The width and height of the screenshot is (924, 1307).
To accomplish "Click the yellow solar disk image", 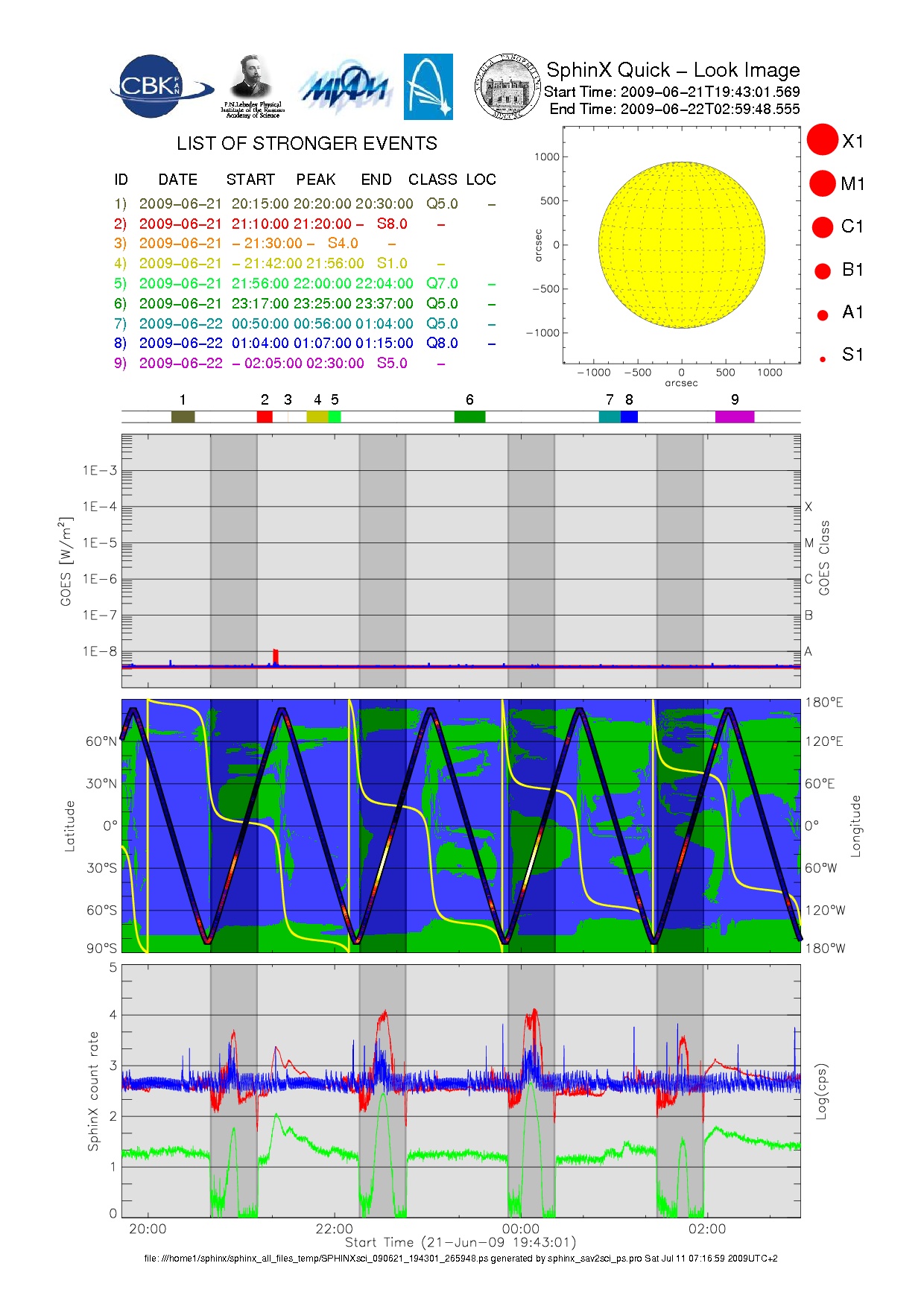I will [x=682, y=245].
